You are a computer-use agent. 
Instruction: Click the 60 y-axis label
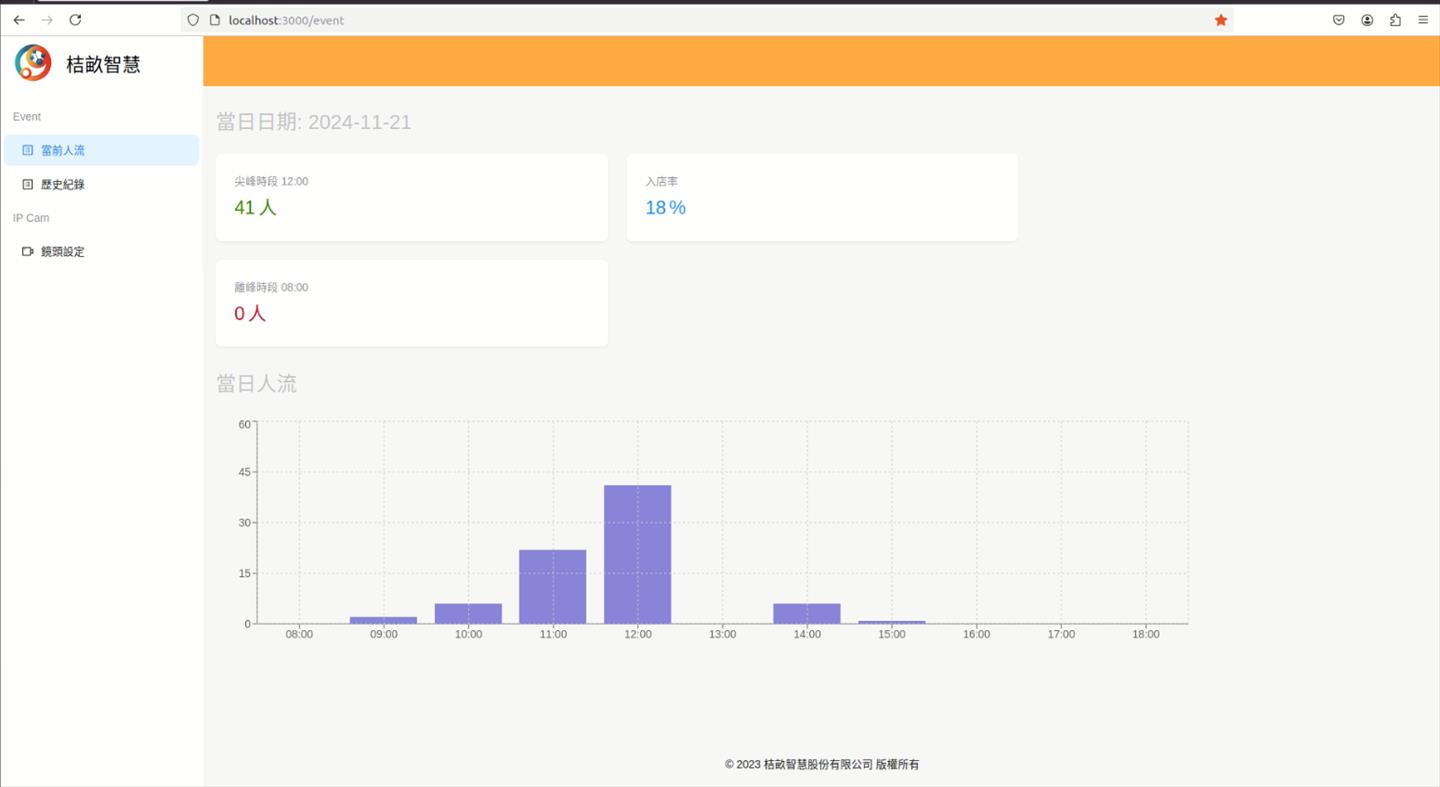point(245,424)
